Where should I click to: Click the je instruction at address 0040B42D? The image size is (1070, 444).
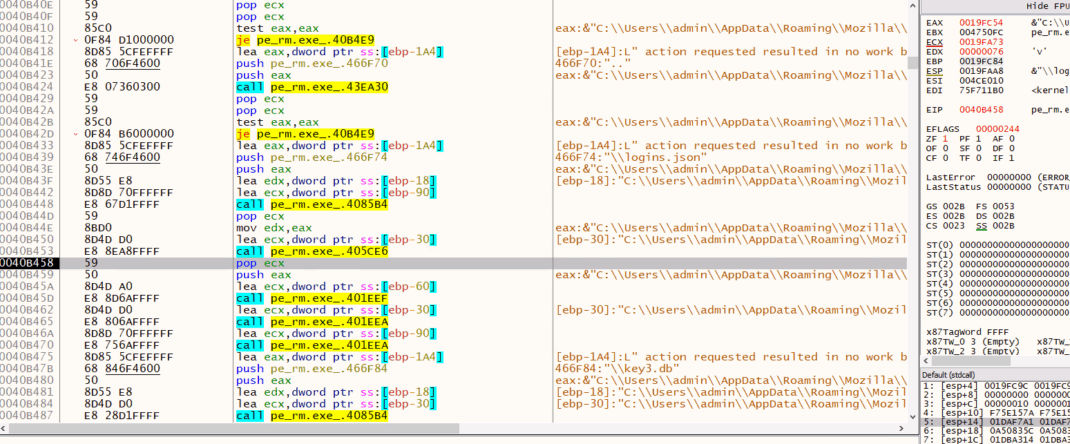click(x=305, y=134)
